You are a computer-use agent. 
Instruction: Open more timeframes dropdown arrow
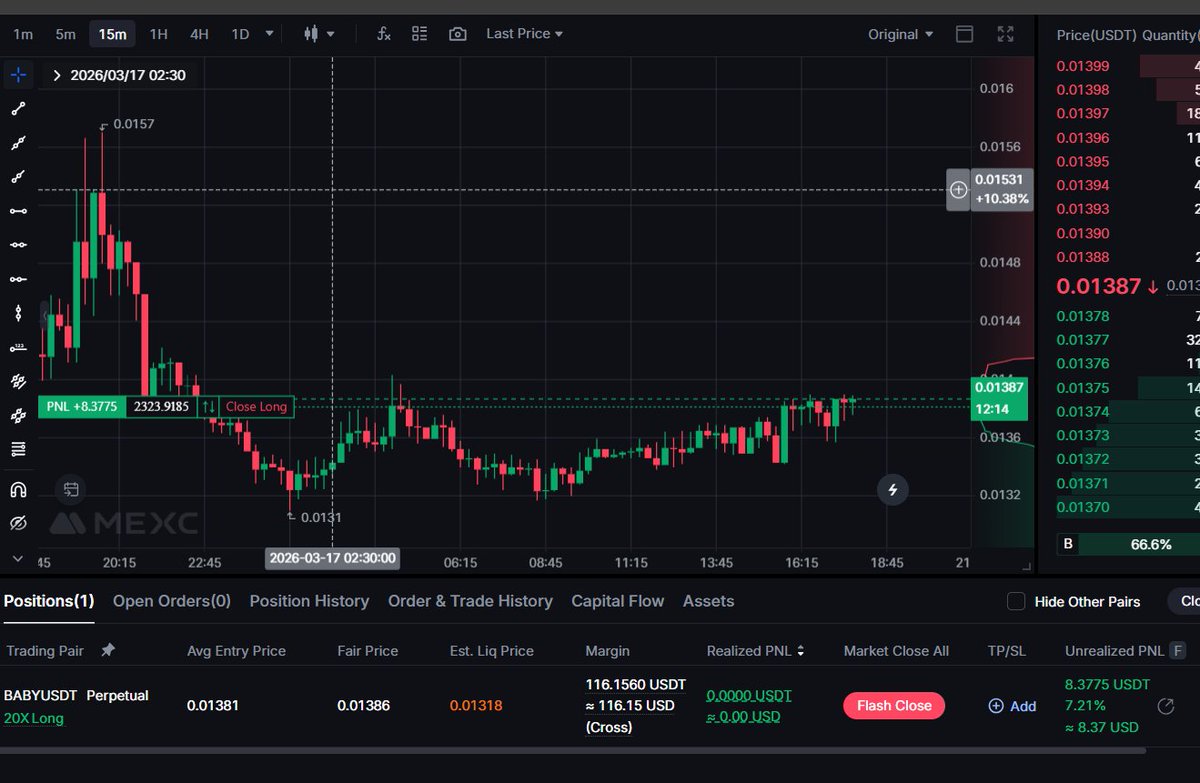pos(269,34)
